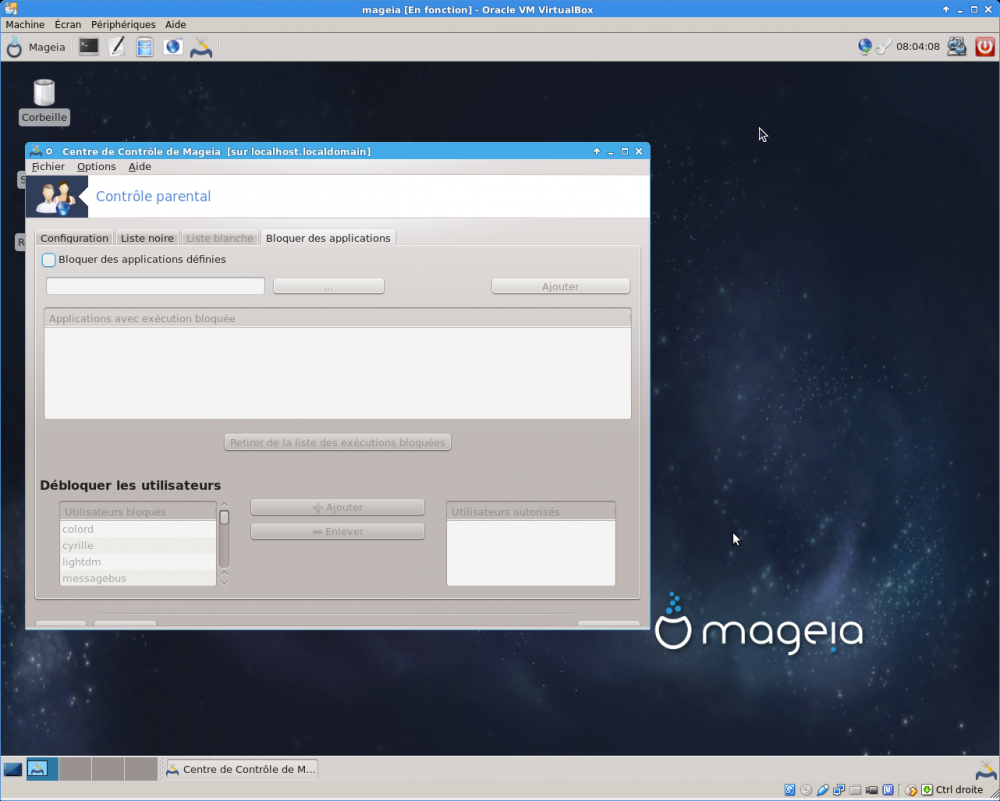Open the user switch icon near the clock
1000x801 pixels.
(957, 47)
